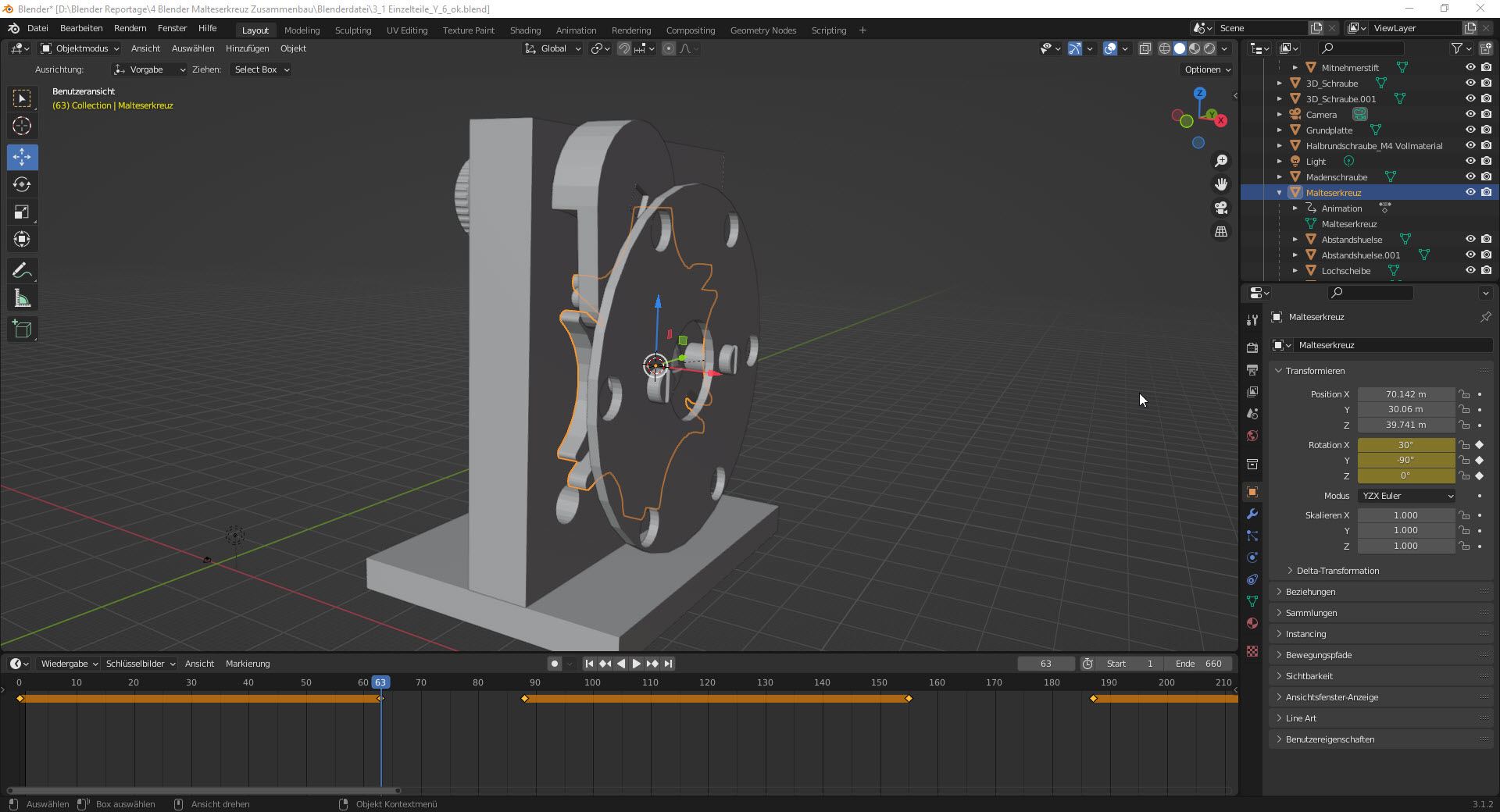Click the Add Cube tool icon
Screen dimensions: 1500x812
22,329
